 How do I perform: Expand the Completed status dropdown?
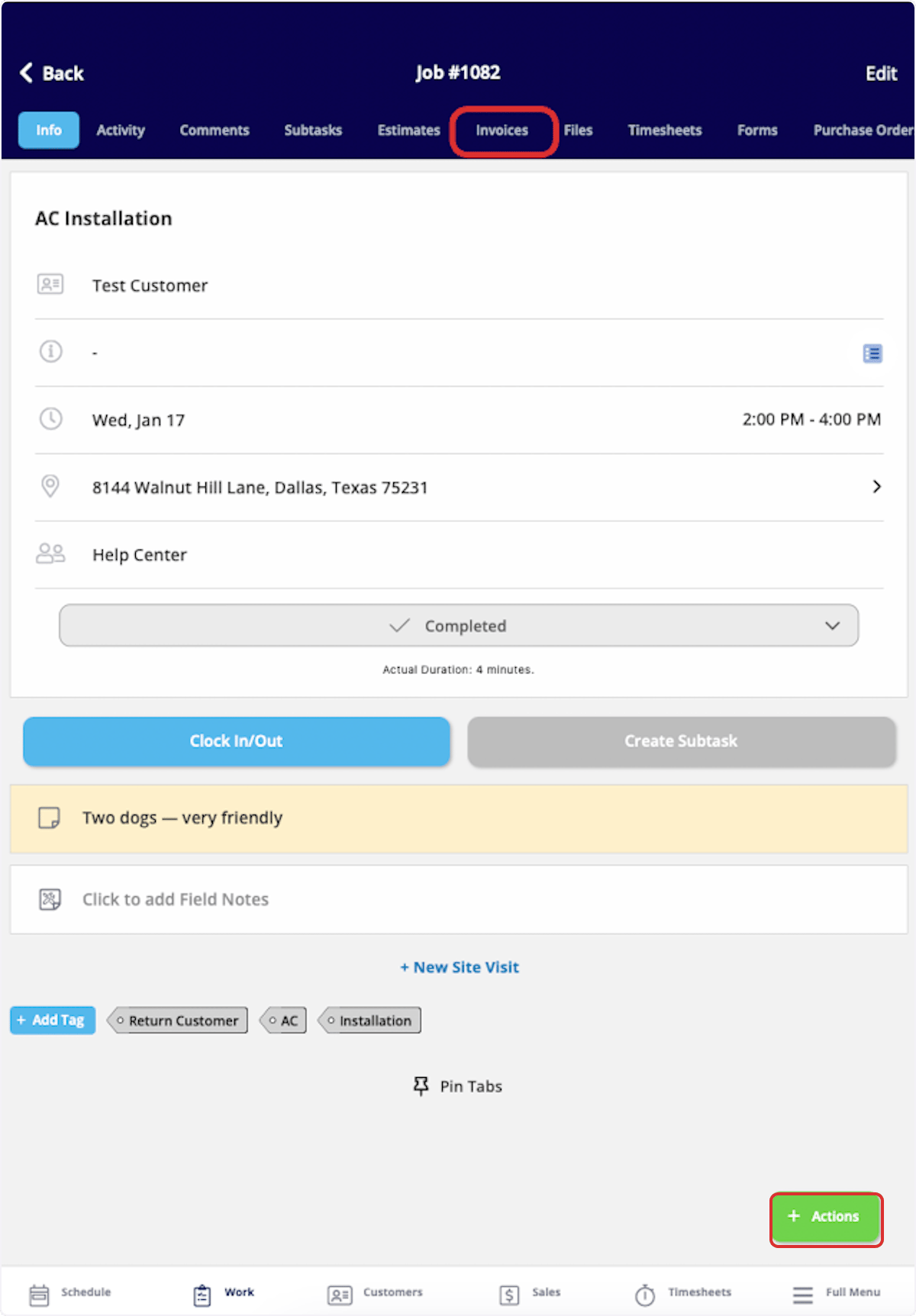(459, 625)
